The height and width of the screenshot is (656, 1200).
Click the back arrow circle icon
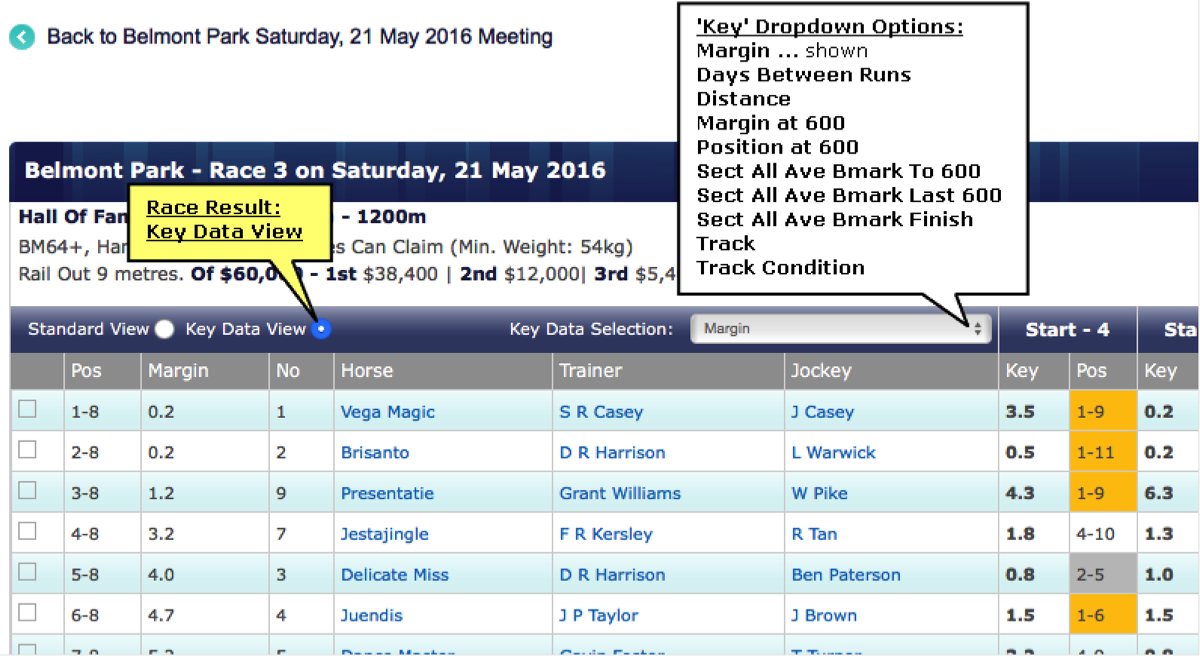(x=22, y=38)
